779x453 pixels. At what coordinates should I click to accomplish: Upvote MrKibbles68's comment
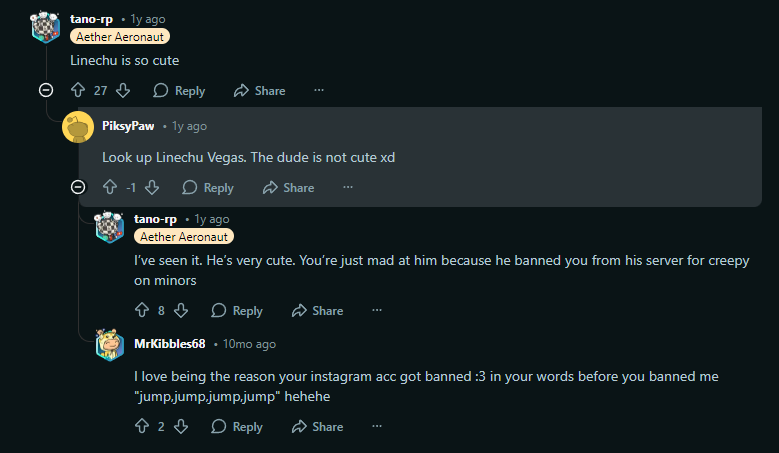tap(141, 427)
